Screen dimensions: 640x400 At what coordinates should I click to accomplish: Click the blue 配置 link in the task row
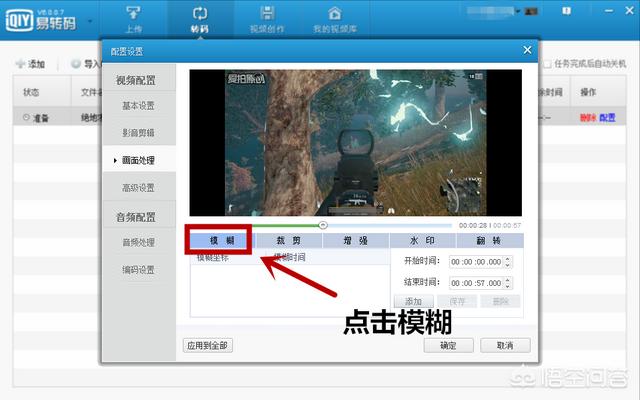pos(607,118)
